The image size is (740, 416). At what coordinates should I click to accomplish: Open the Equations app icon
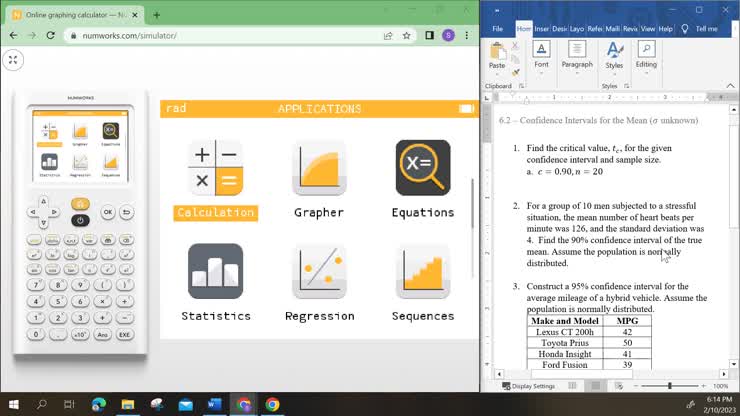[x=423, y=168]
